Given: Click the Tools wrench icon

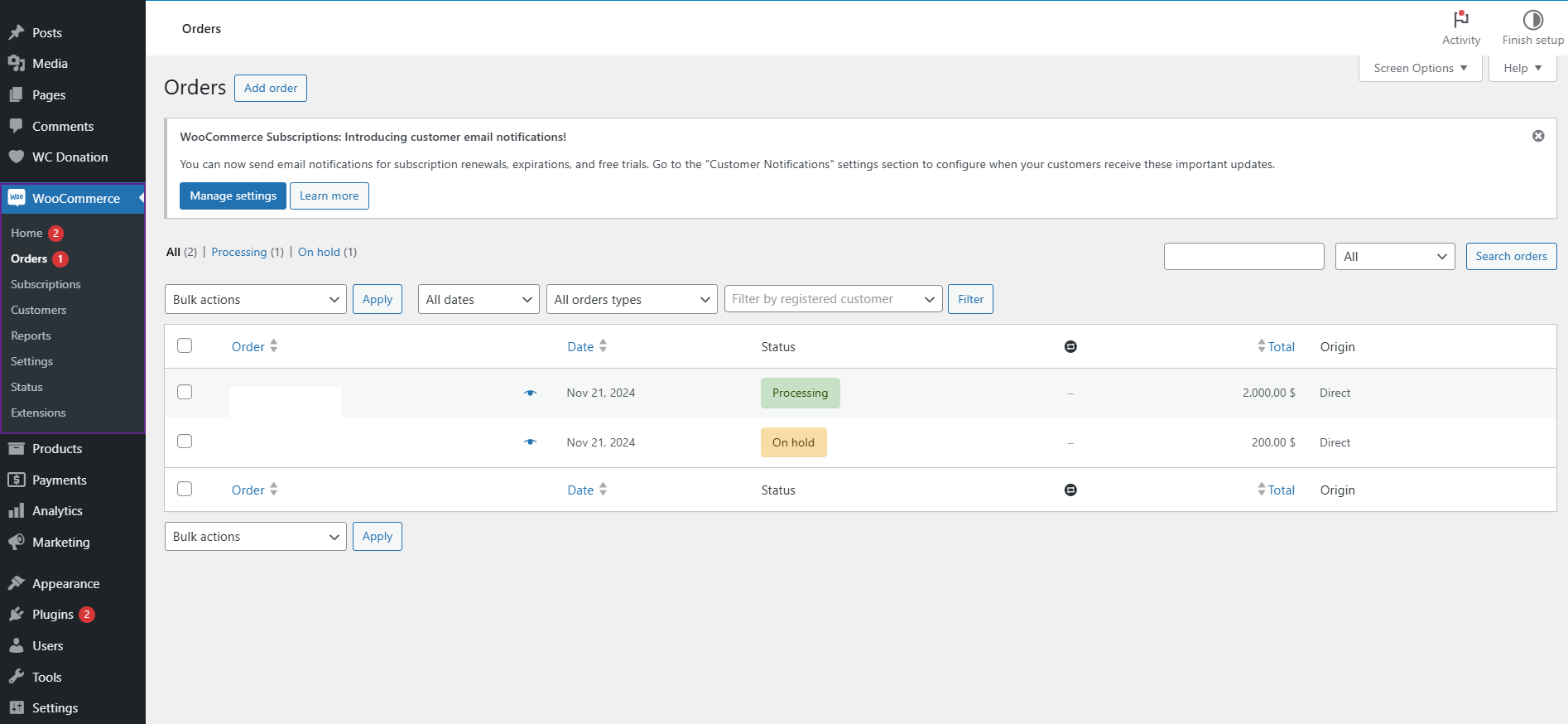Looking at the screenshot, I should coord(17,677).
